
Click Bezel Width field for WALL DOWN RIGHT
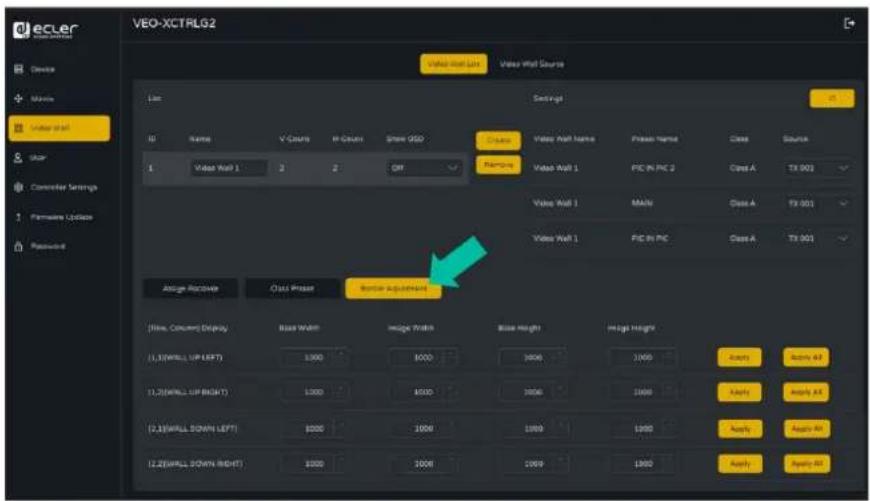tap(314, 464)
